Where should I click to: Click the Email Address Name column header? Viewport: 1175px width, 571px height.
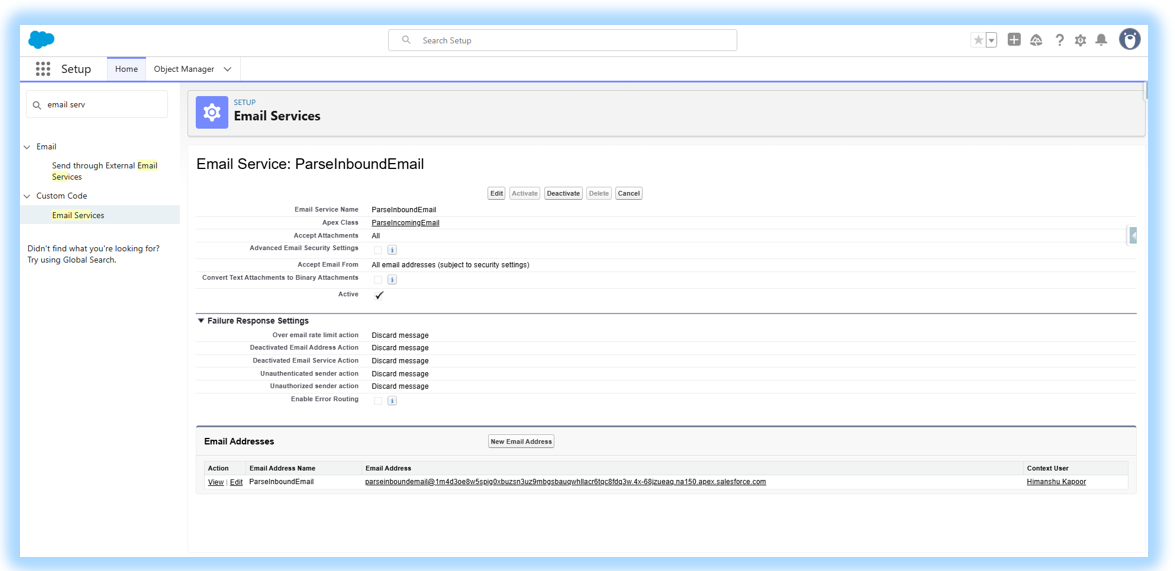pos(283,468)
